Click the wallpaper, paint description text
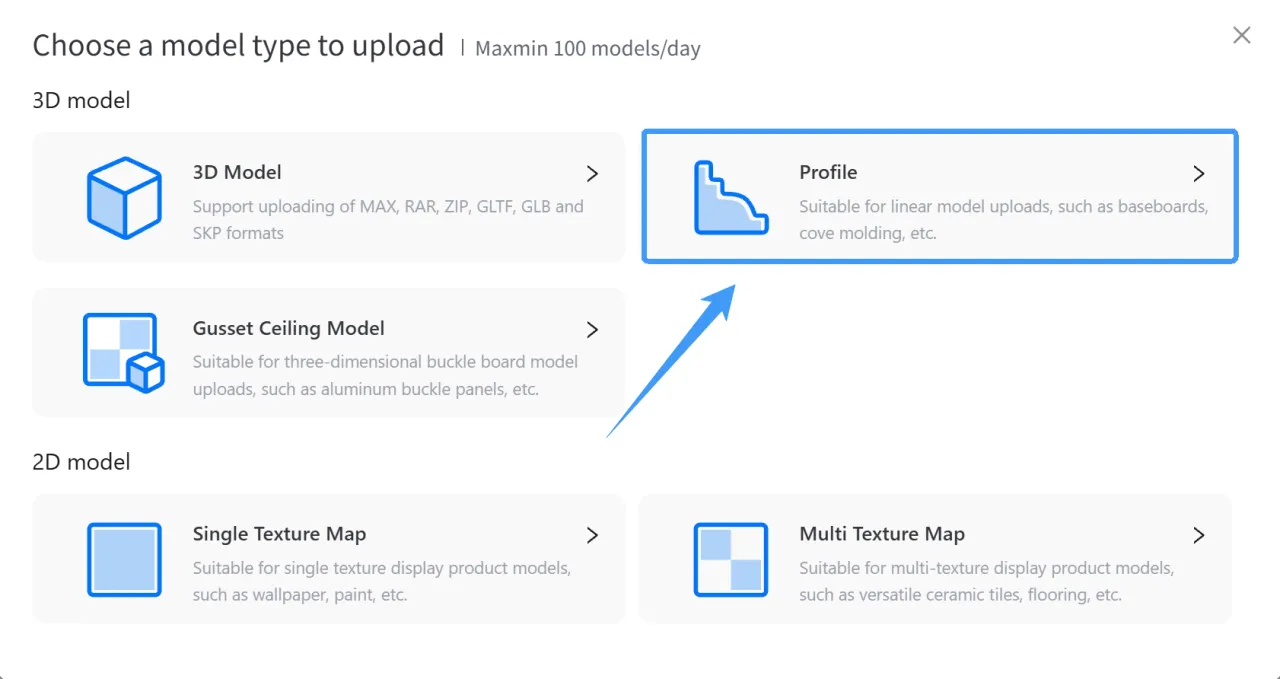This screenshot has width=1280, height=679. 382,581
